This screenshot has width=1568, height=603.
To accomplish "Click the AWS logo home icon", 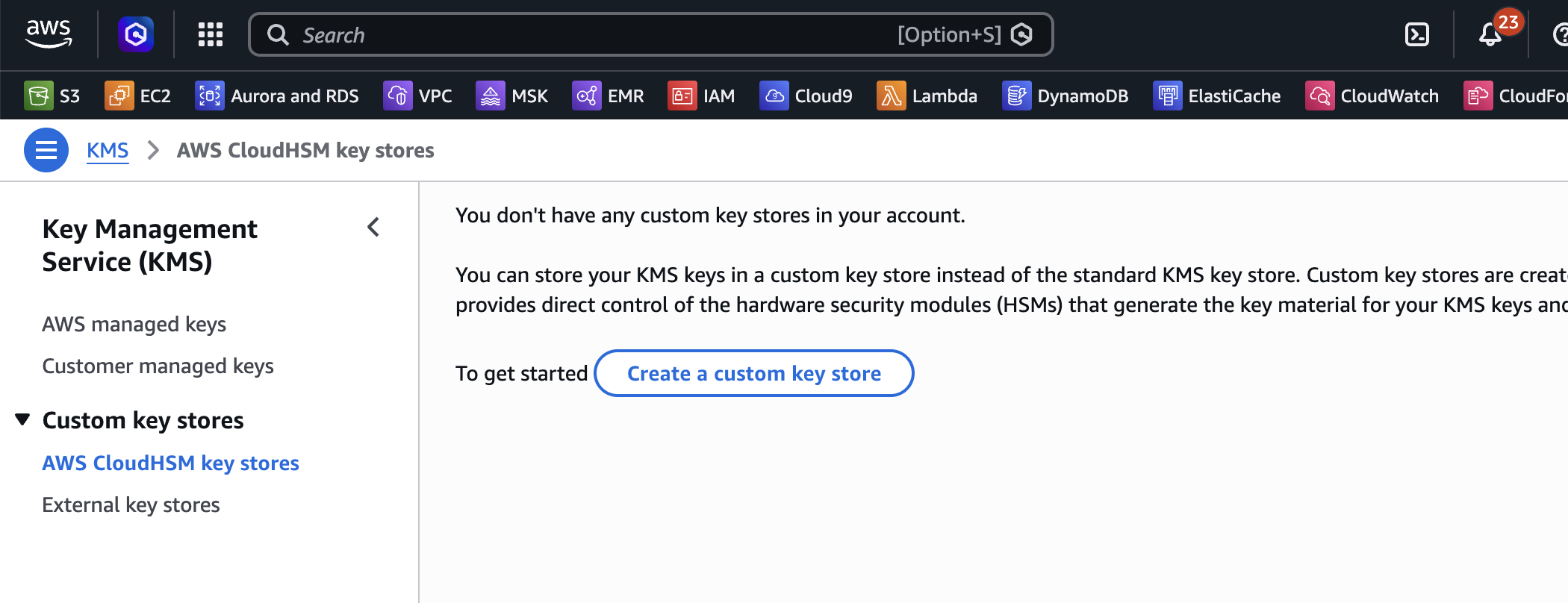I will click(49, 34).
